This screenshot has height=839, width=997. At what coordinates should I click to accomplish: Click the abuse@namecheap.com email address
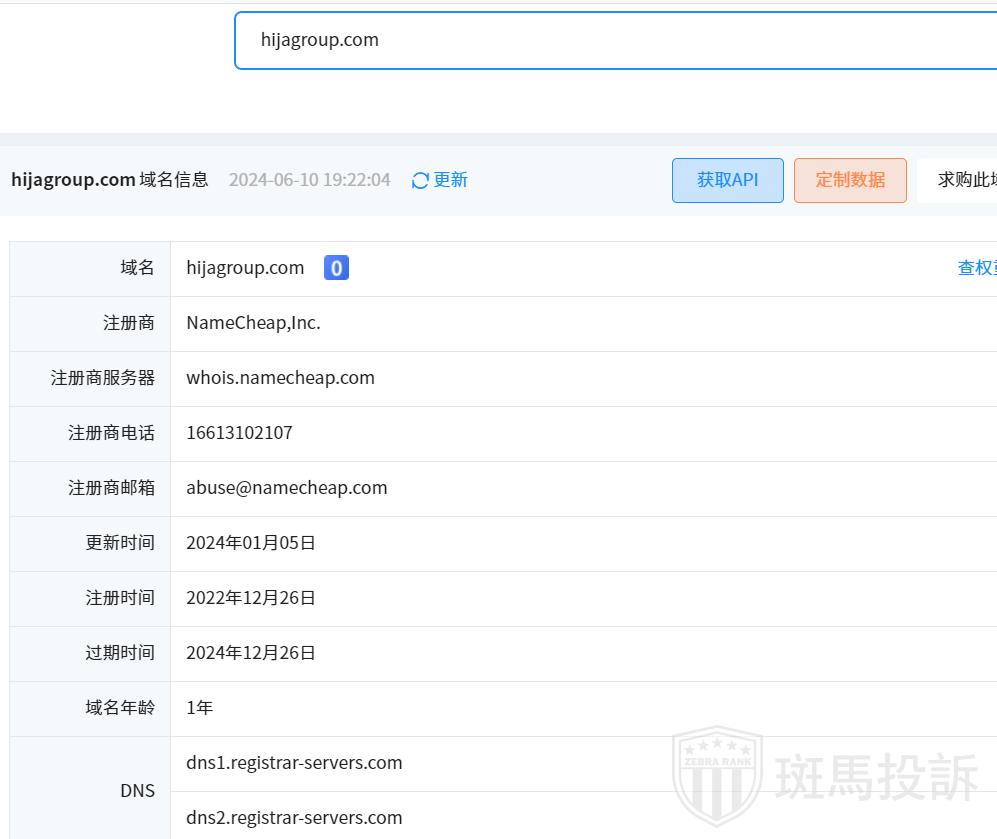286,488
